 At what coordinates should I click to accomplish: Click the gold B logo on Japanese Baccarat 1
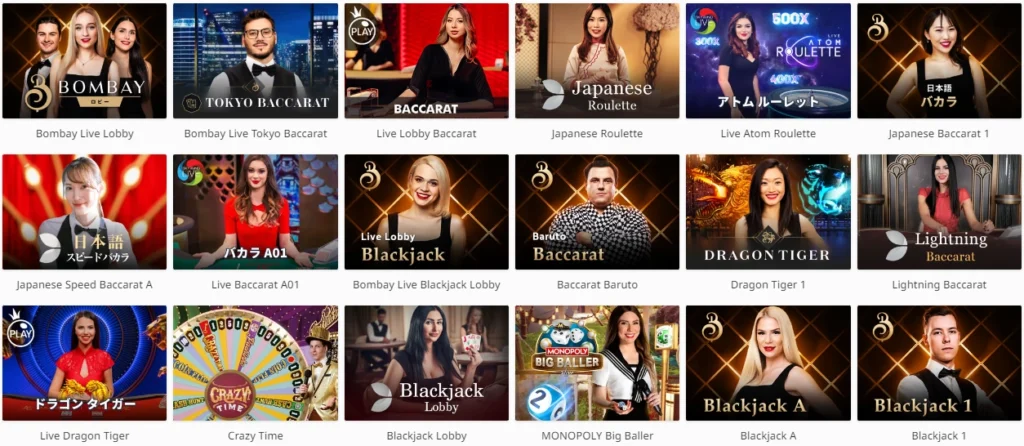tap(877, 27)
